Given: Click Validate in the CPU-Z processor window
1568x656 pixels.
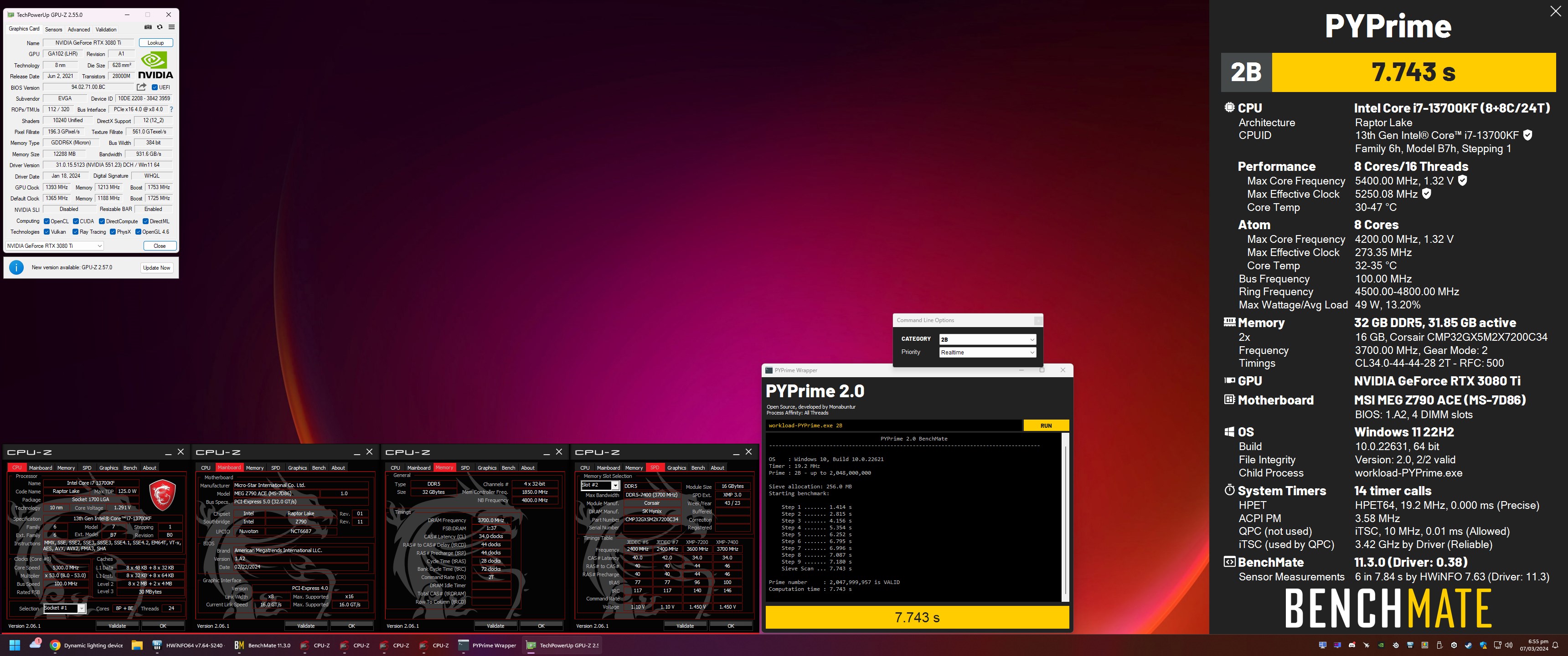Looking at the screenshot, I should [118, 625].
